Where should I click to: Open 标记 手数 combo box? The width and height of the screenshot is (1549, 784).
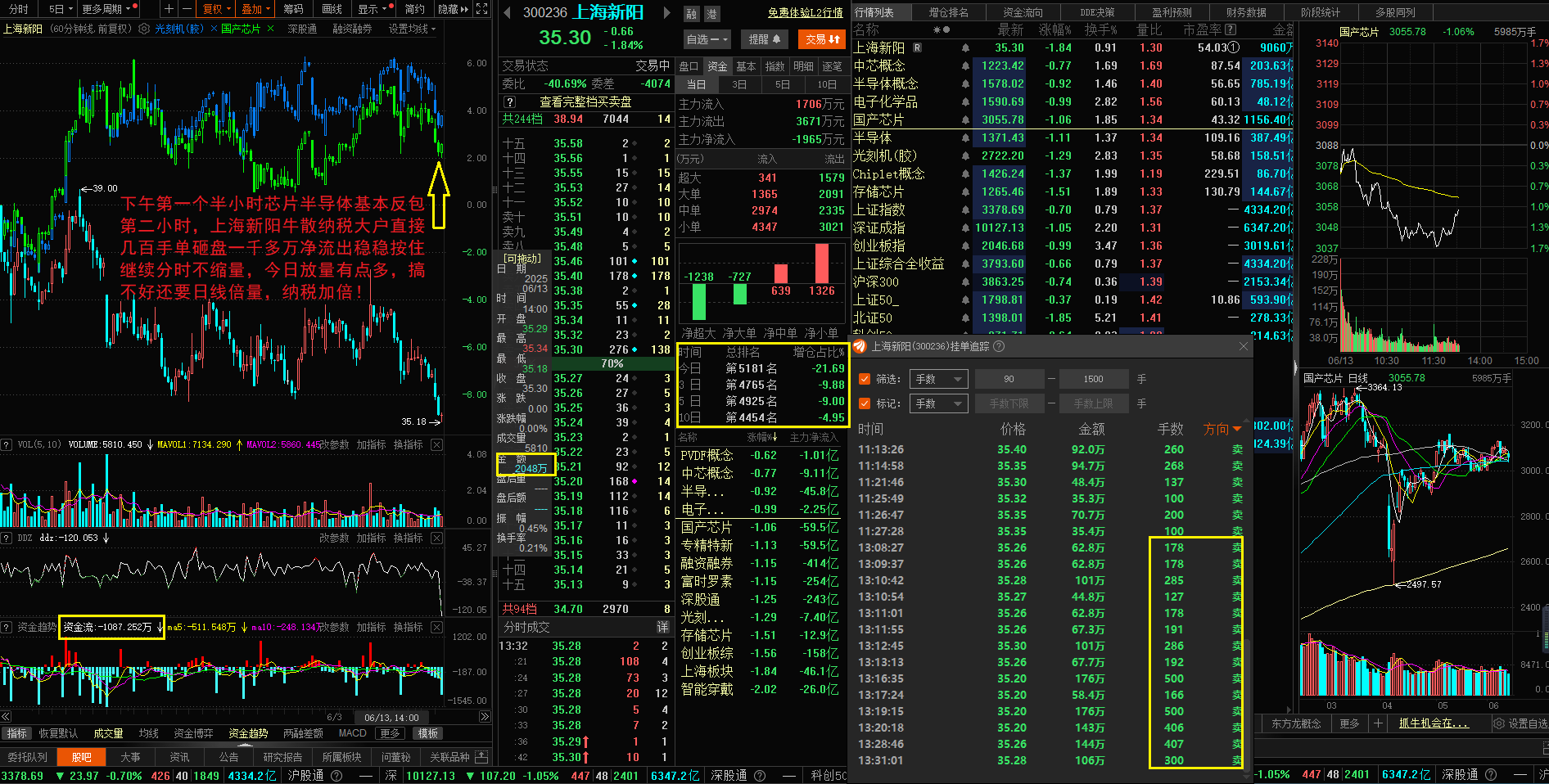938,403
